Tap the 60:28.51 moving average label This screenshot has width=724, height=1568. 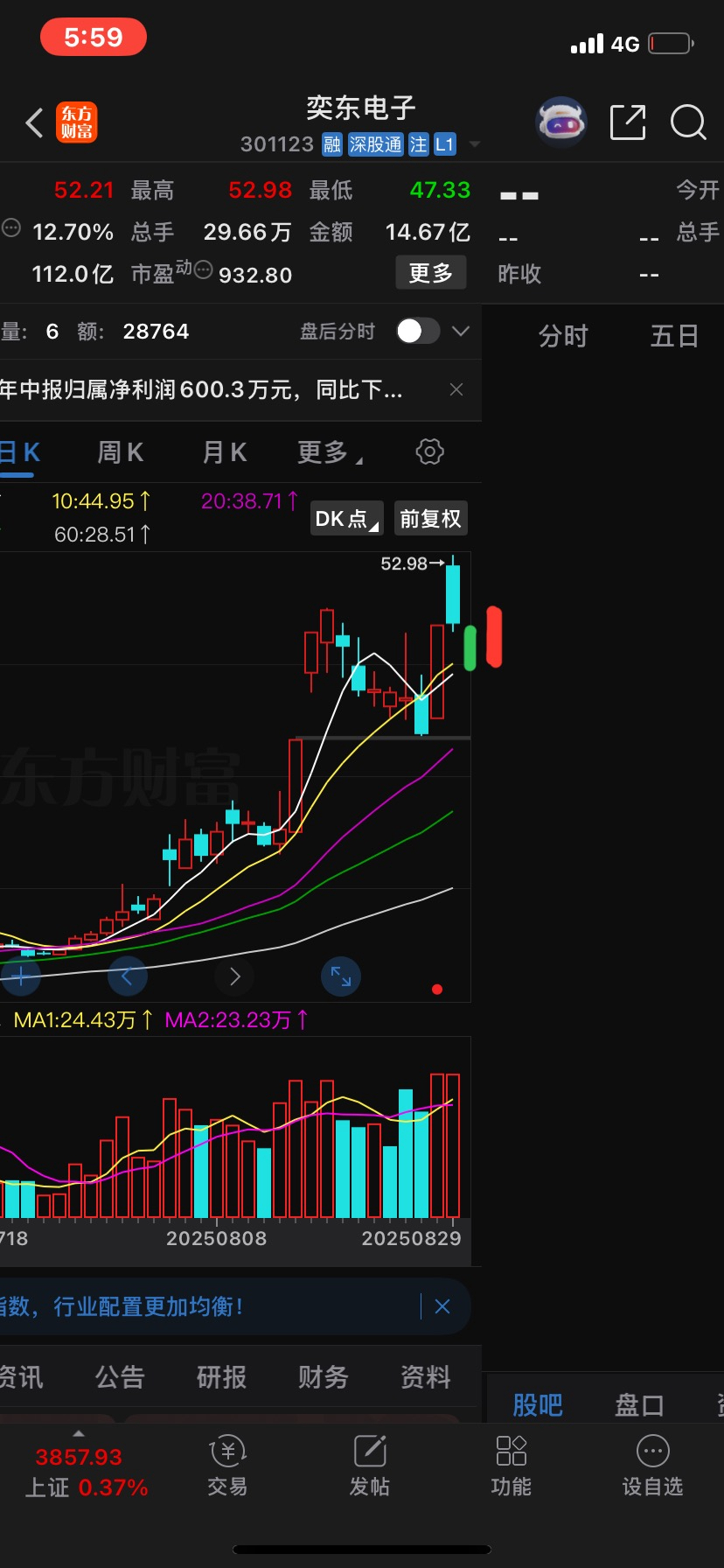pos(102,534)
